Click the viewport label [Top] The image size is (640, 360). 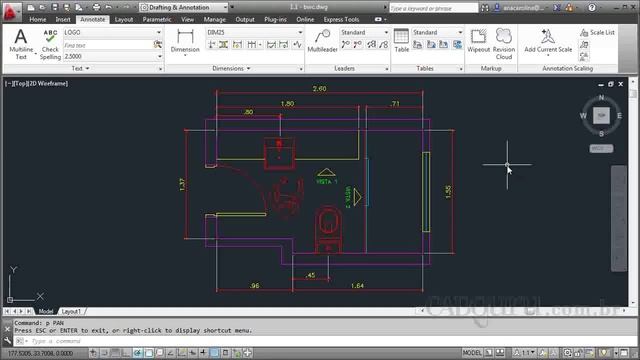point(20,84)
